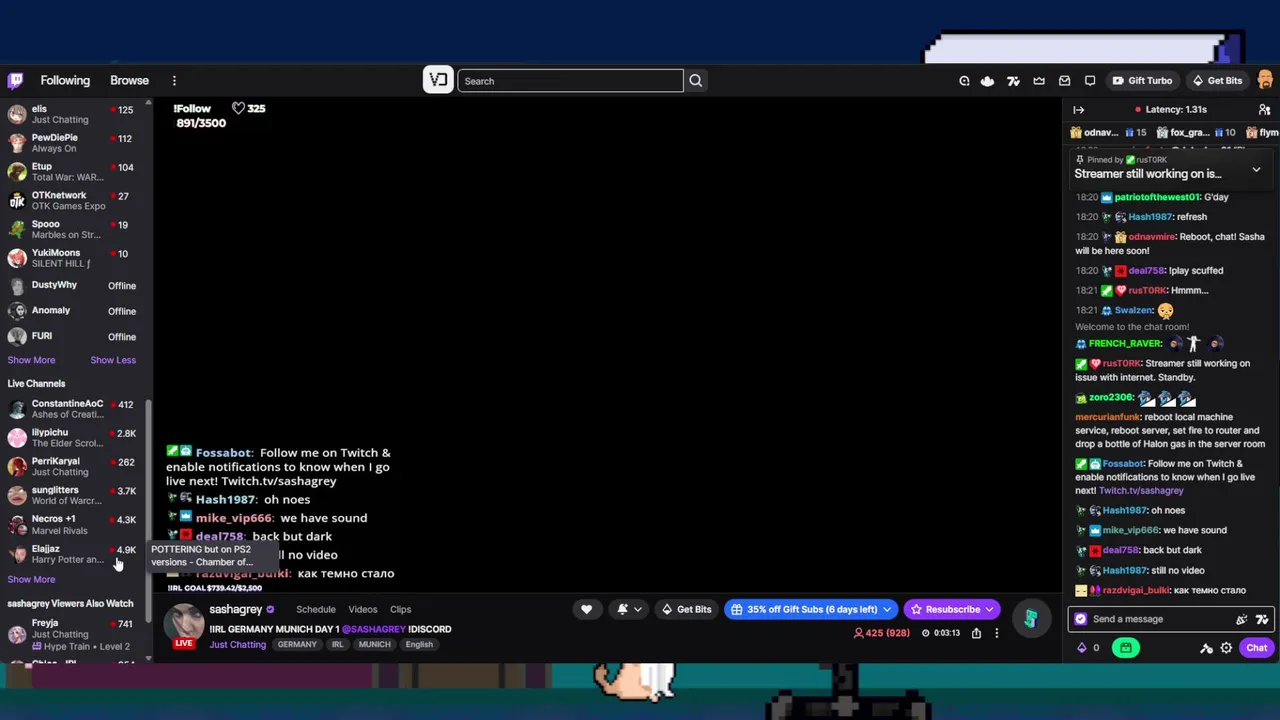Click the pin icon of pinned message

click(1079, 160)
